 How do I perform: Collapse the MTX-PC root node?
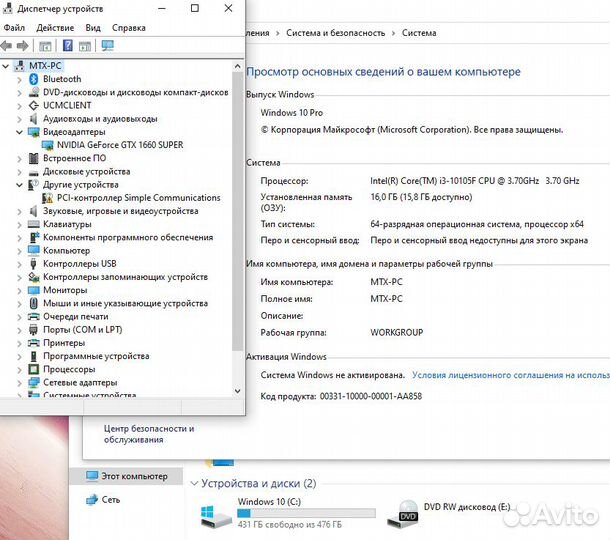[x=6, y=66]
